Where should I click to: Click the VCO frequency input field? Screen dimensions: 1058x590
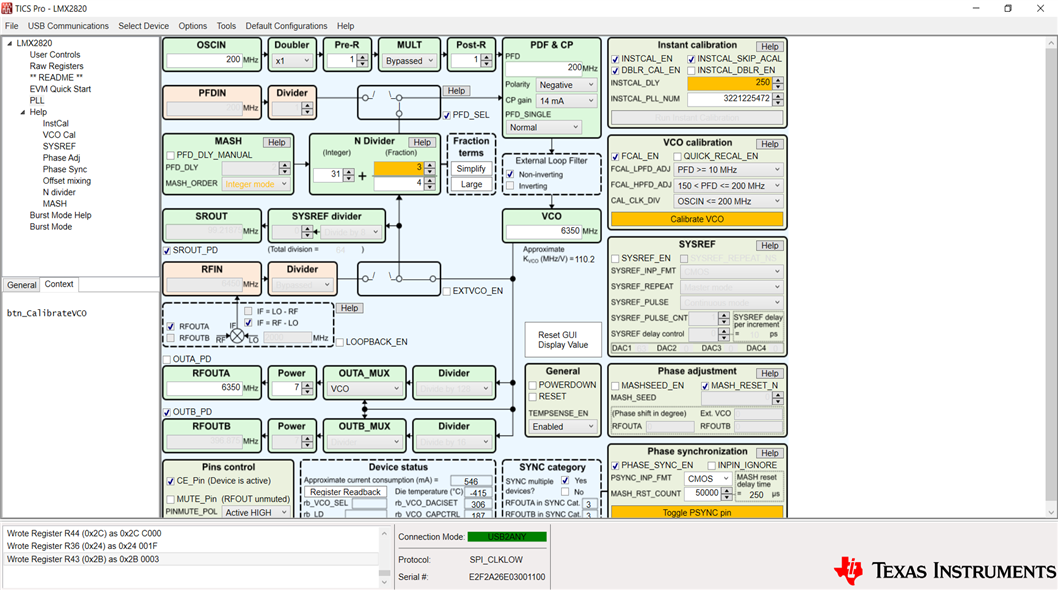tap(543, 231)
